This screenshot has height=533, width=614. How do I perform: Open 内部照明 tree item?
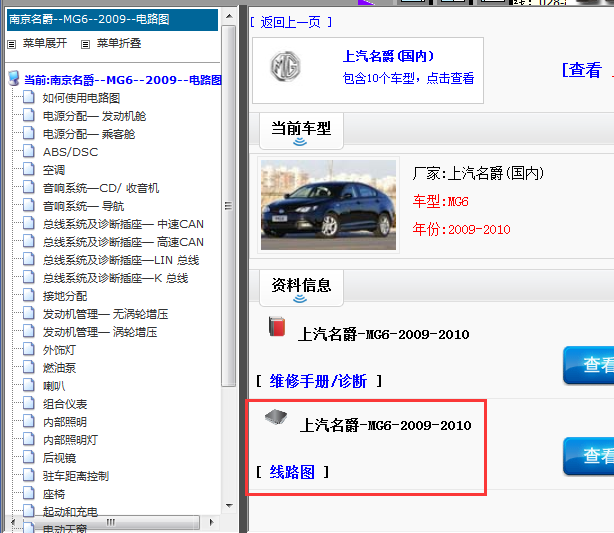pos(65,422)
